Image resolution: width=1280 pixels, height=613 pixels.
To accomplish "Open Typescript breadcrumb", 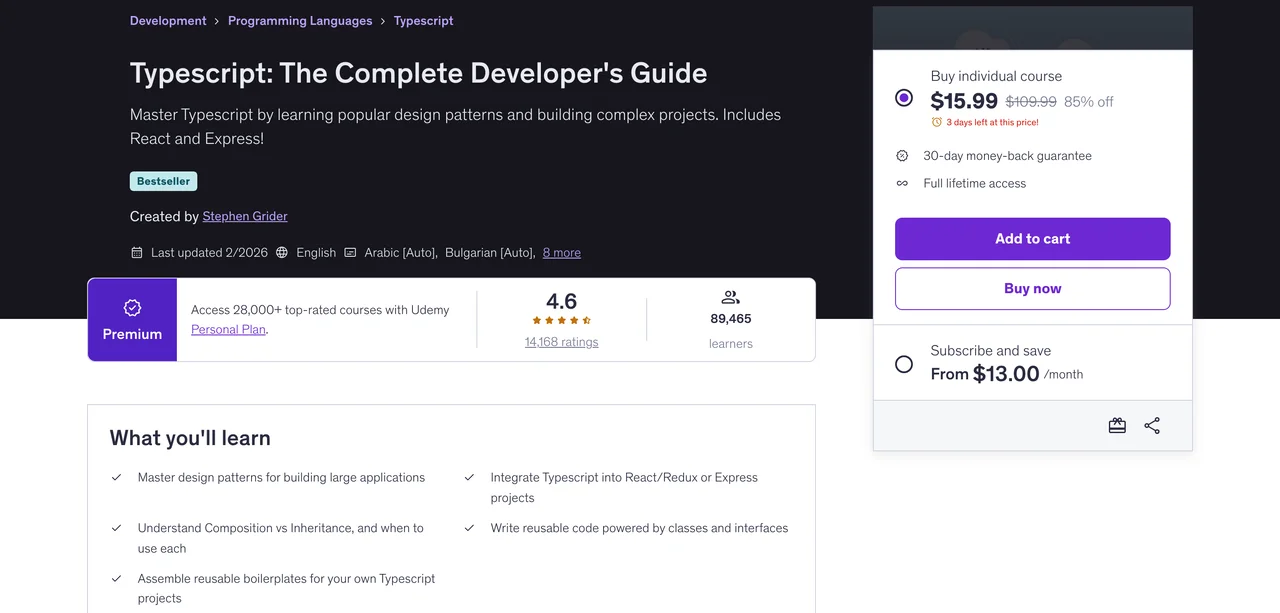I will (x=424, y=21).
